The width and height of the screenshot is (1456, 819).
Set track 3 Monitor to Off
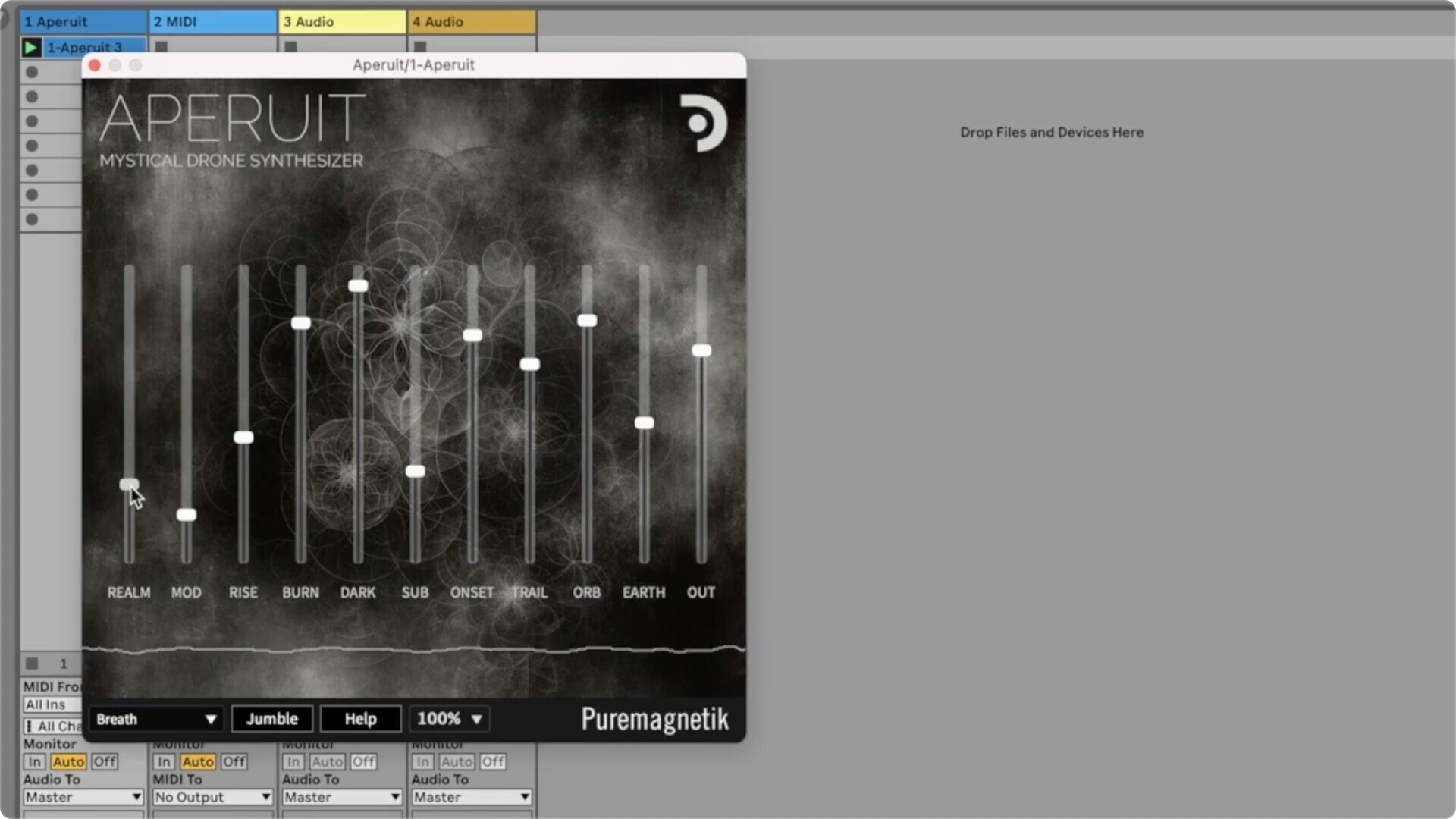point(364,761)
